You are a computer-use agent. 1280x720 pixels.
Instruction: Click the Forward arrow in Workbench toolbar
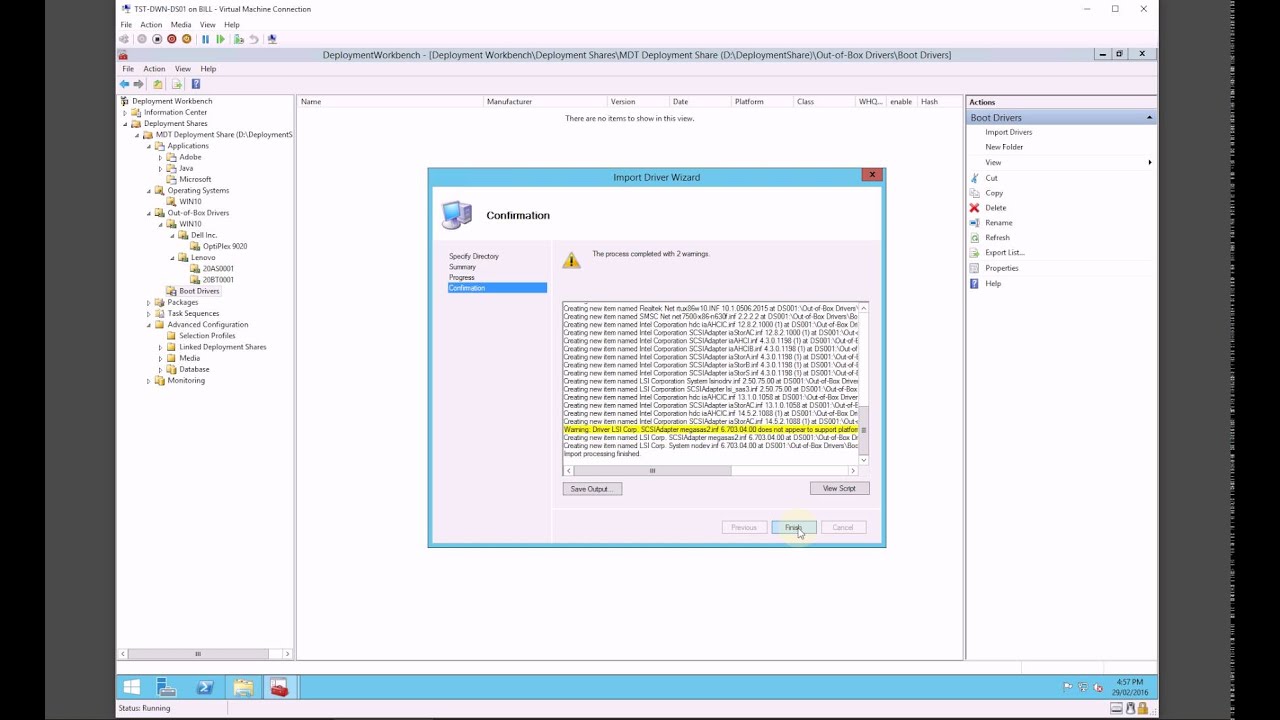click(x=138, y=84)
